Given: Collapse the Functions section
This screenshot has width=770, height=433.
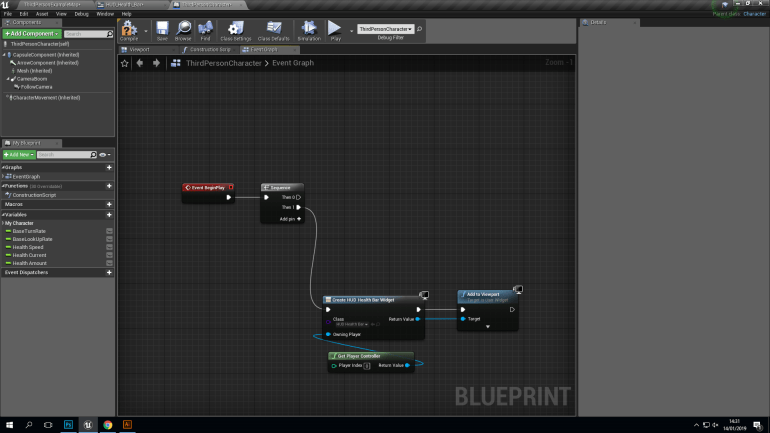Looking at the screenshot, I should [x=3, y=186].
